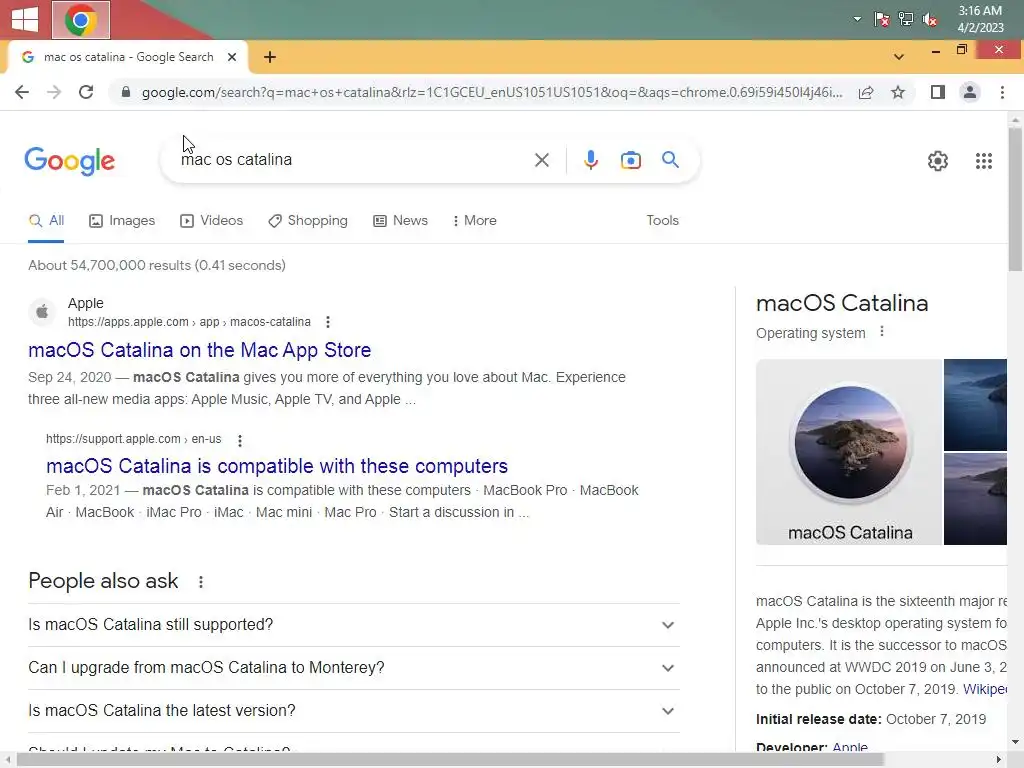Image resolution: width=1024 pixels, height=768 pixels.
Task: Open options for apps.apple.com result
Action: point(328,322)
